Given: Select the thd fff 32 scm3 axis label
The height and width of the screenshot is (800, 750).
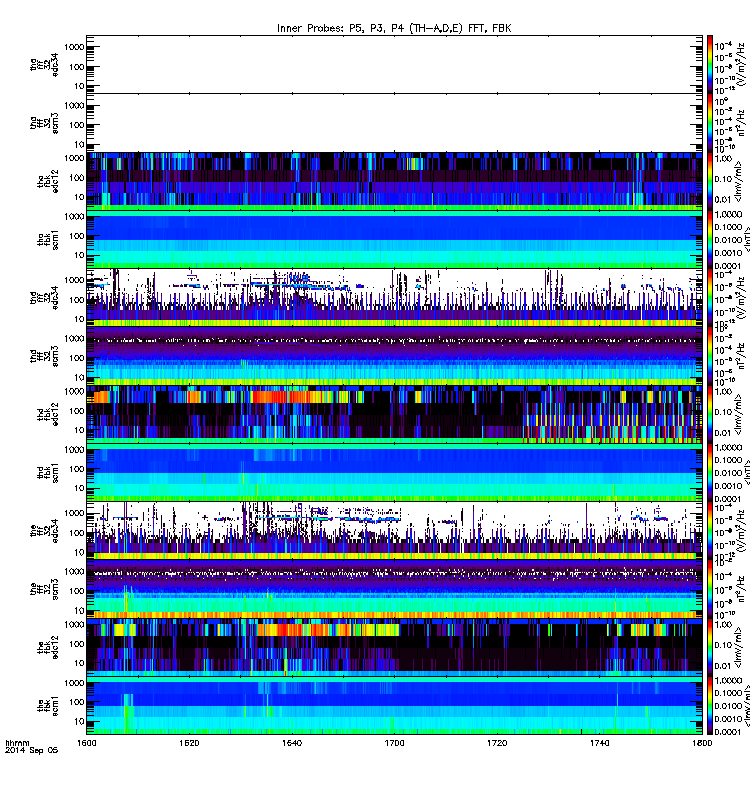Looking at the screenshot, I should [44, 356].
